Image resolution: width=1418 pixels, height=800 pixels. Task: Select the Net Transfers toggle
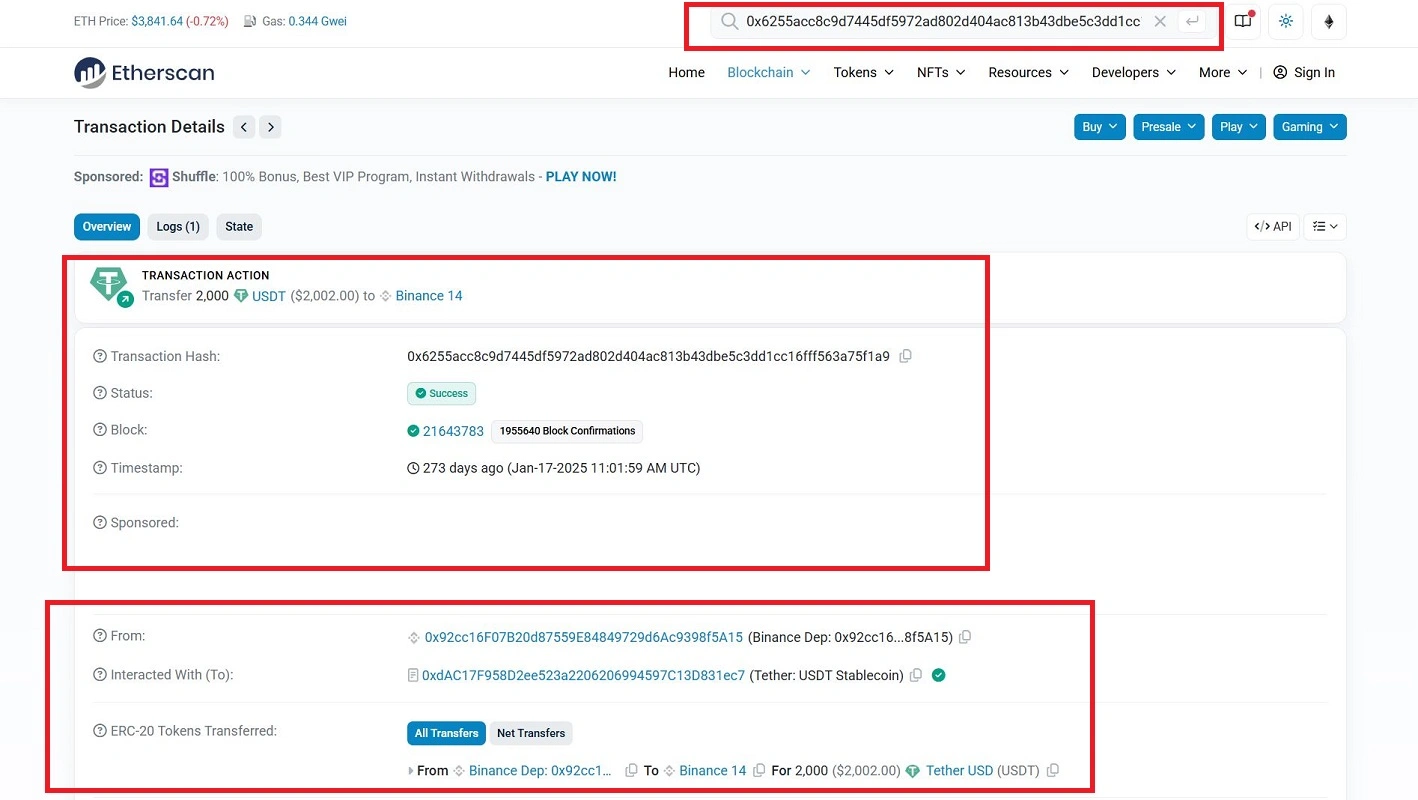point(531,733)
